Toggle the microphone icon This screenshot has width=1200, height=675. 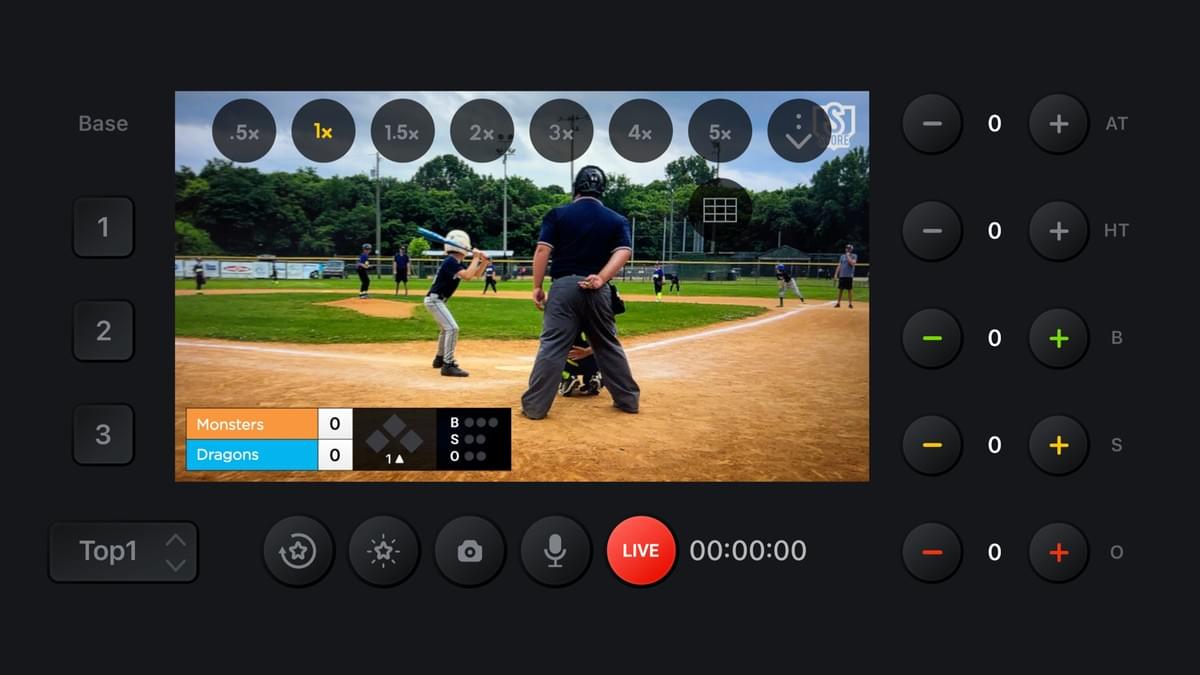pyautogui.click(x=555, y=551)
